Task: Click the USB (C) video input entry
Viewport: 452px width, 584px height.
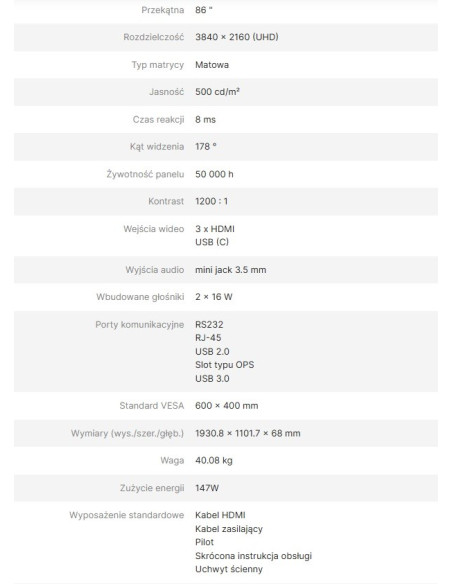Action: click(212, 242)
